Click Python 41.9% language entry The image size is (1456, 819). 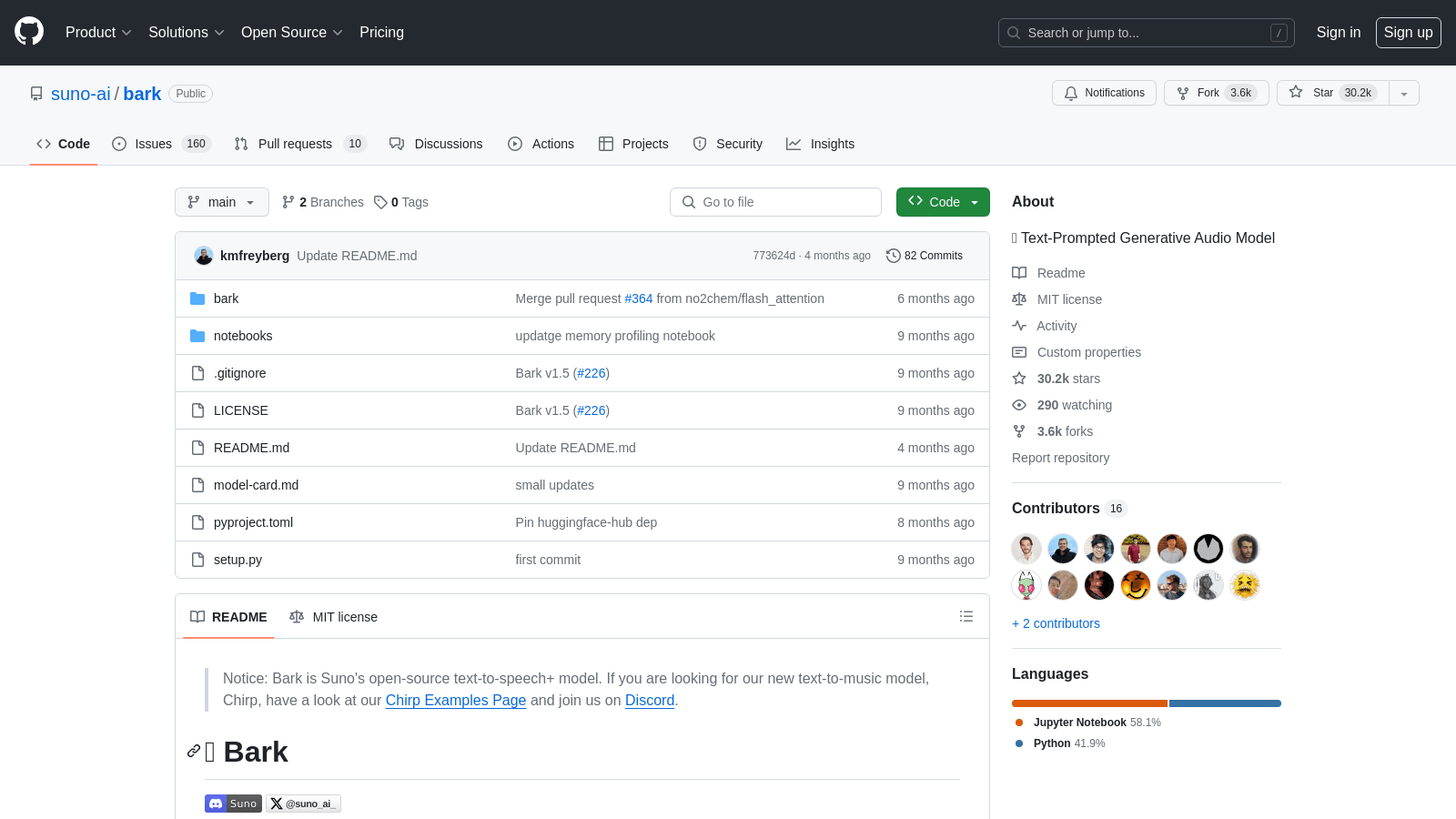[1060, 743]
